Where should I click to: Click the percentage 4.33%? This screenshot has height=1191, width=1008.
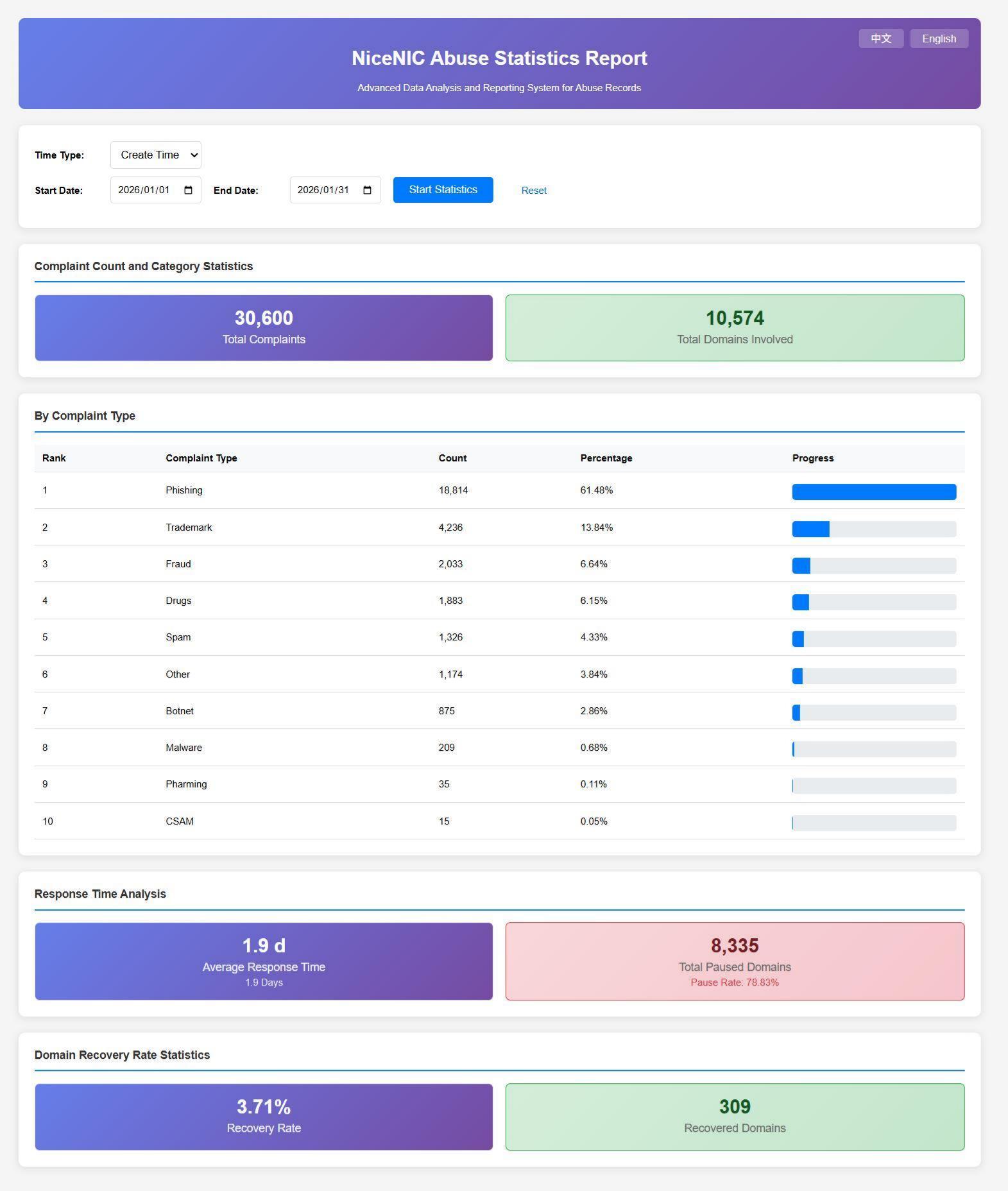594,637
